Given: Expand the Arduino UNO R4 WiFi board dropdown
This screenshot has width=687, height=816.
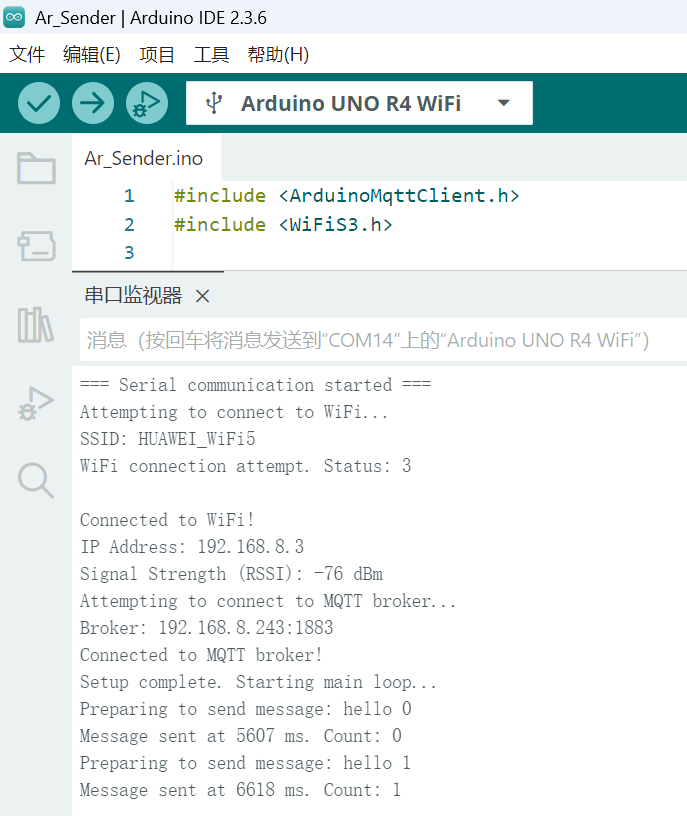Looking at the screenshot, I should [x=503, y=103].
